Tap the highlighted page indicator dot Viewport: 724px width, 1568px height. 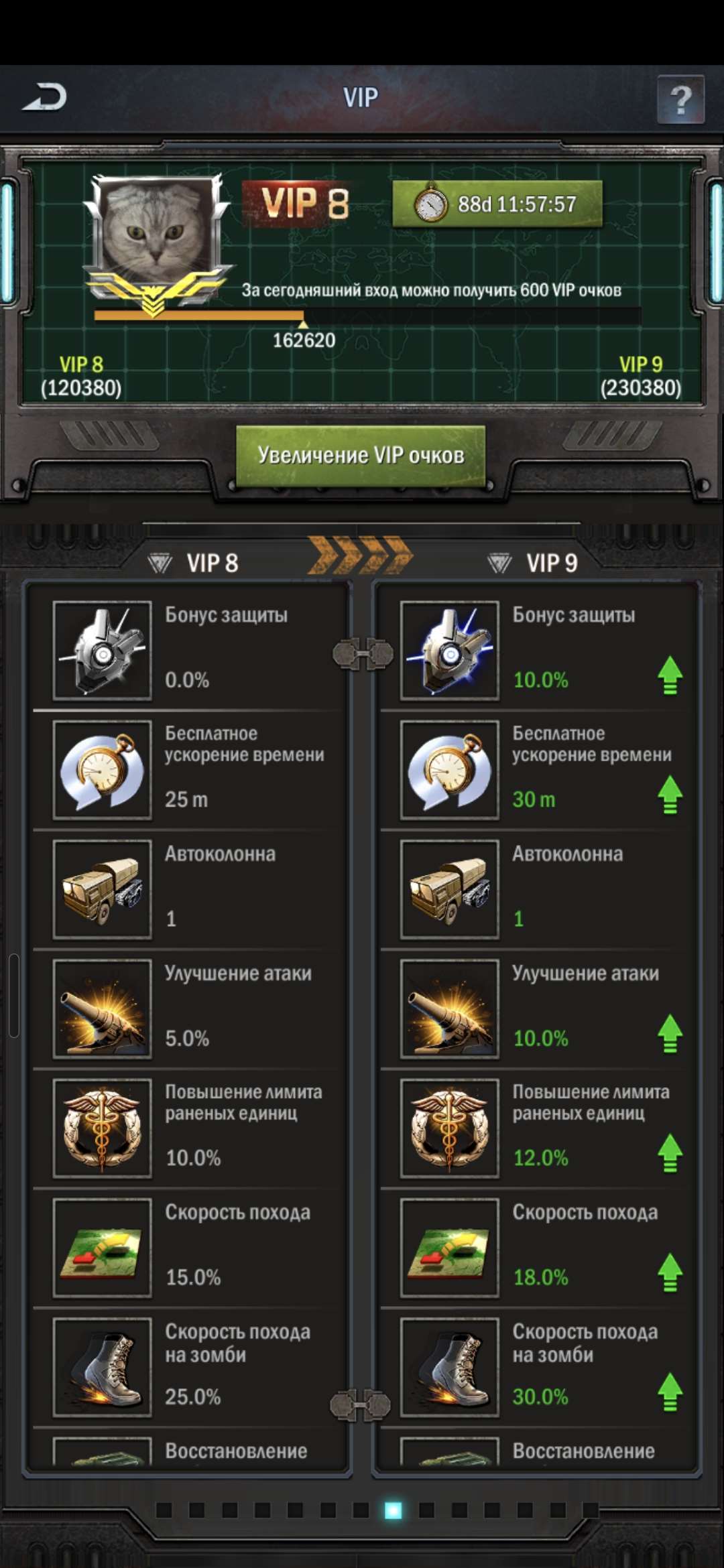[x=394, y=1510]
